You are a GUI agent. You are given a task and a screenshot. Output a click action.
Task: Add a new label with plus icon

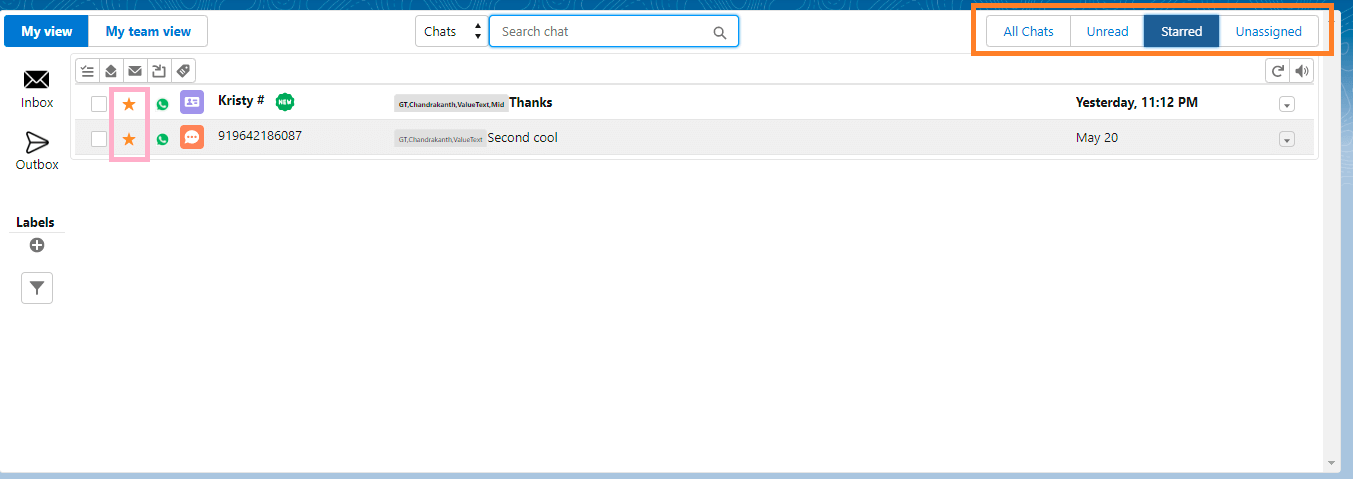coord(37,245)
